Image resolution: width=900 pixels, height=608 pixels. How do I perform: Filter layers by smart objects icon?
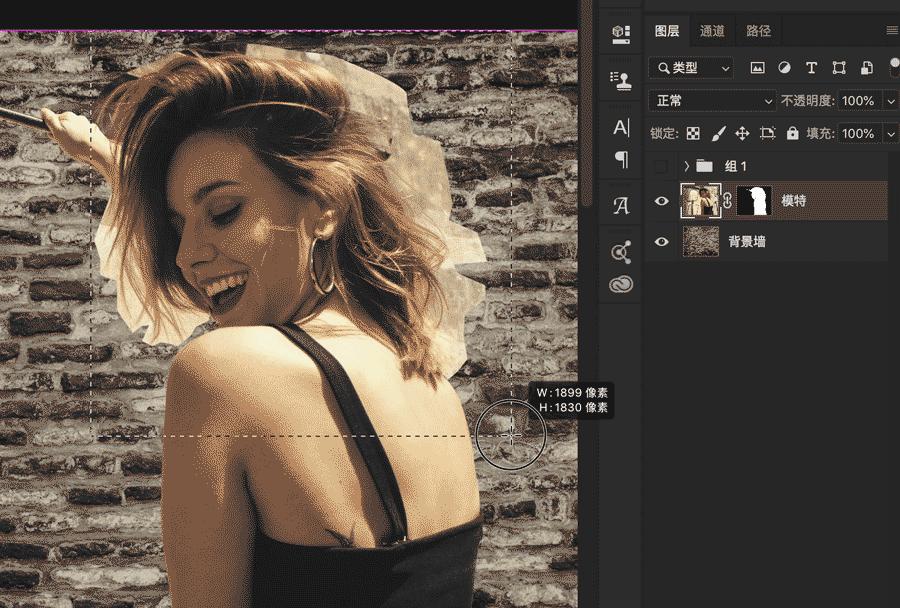pyautogui.click(x=867, y=68)
